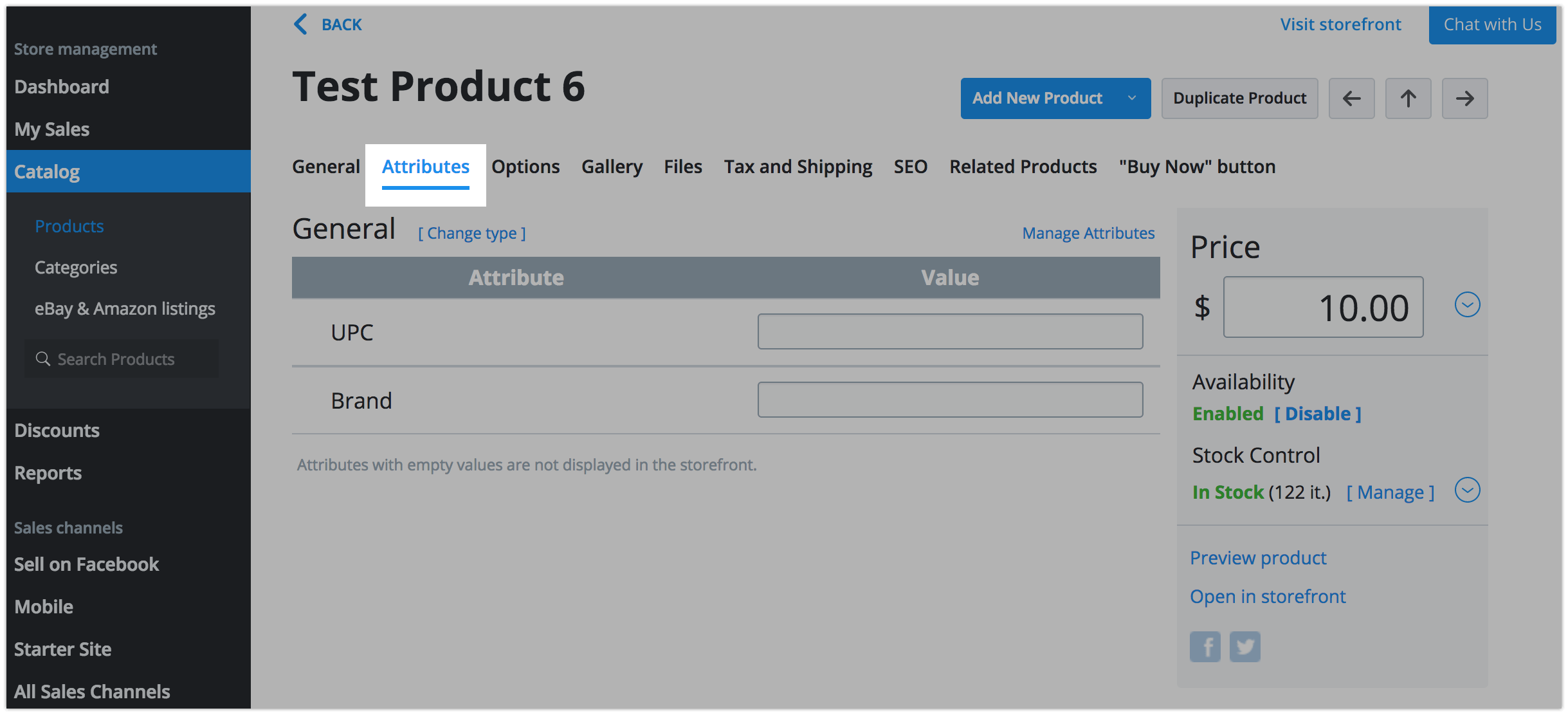This screenshot has height=715, width=1568.
Task: Go to next product arrow button
Action: [x=1464, y=98]
